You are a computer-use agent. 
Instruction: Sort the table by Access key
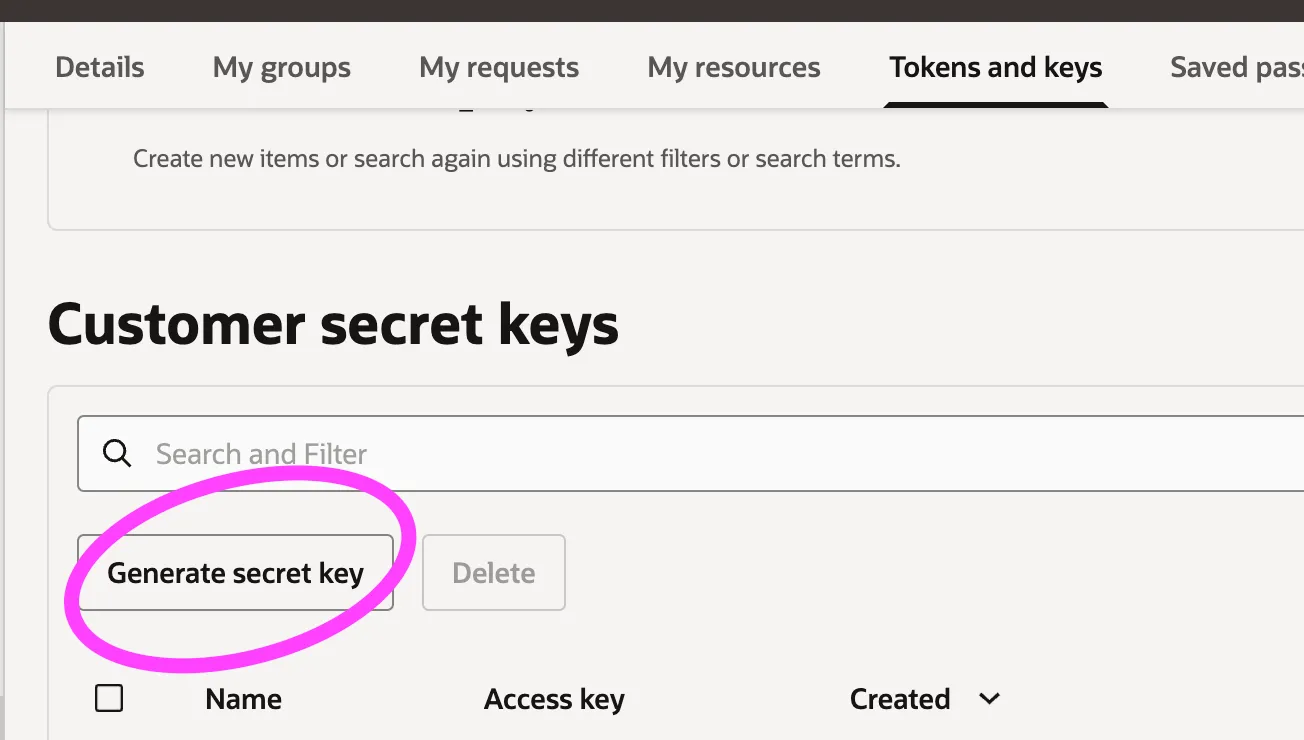coord(554,699)
